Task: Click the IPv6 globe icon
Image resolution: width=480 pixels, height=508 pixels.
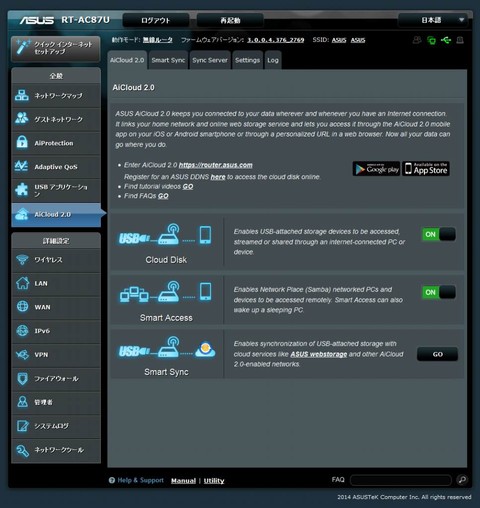Action: (22, 331)
